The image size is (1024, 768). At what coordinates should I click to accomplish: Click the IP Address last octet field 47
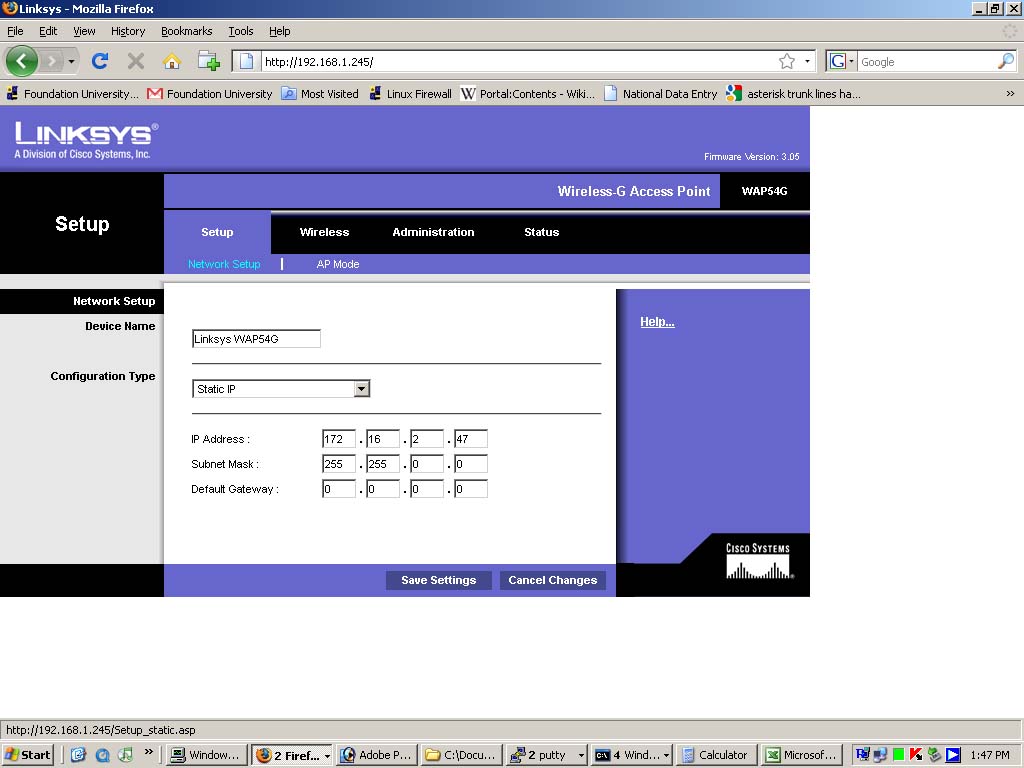pyautogui.click(x=470, y=439)
